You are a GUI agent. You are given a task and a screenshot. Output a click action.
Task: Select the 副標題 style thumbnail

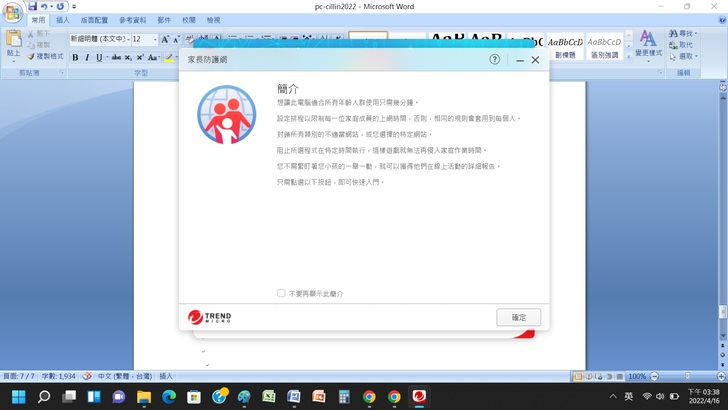pos(565,46)
